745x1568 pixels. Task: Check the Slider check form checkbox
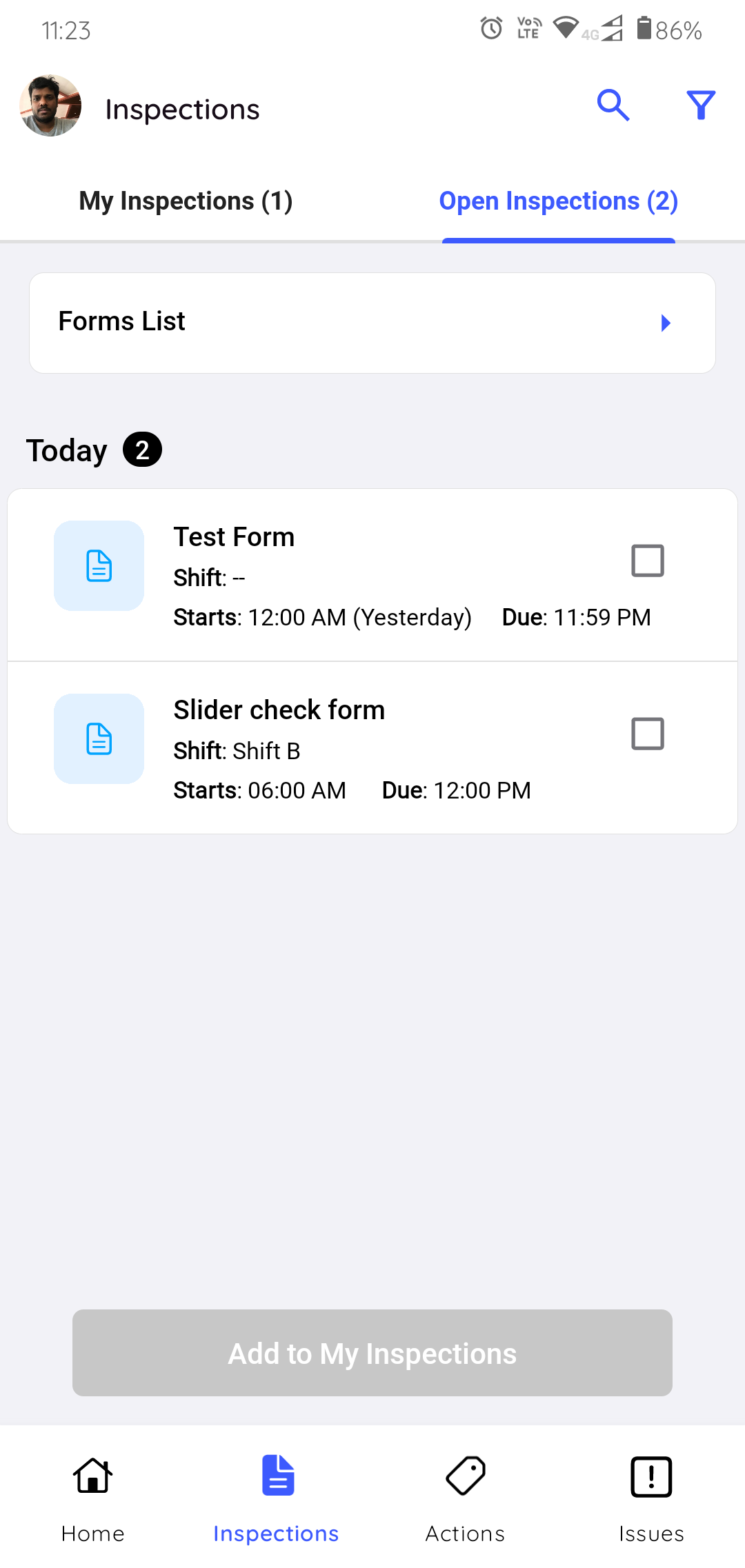point(648,734)
